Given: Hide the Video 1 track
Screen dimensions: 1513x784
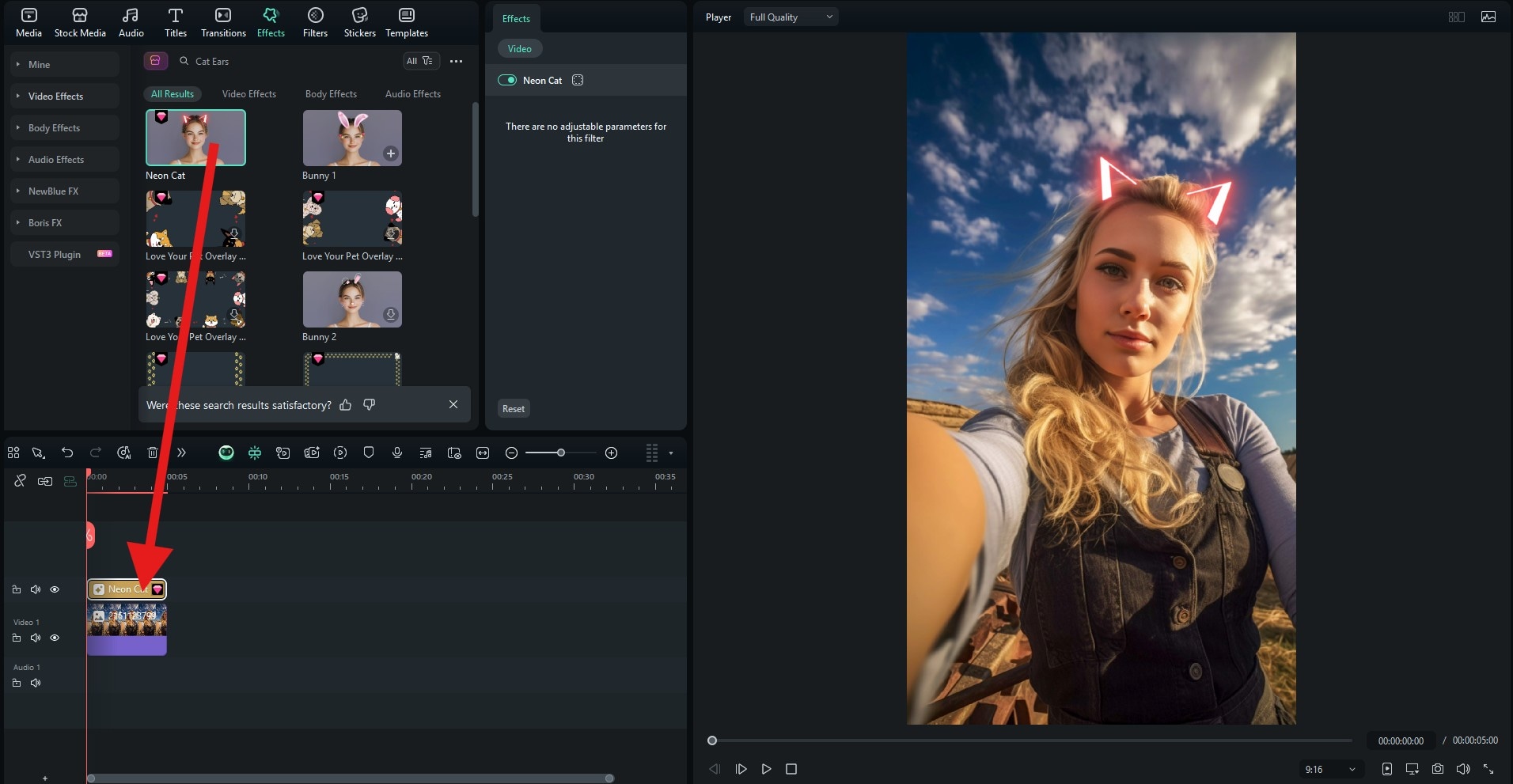Looking at the screenshot, I should [x=55, y=638].
